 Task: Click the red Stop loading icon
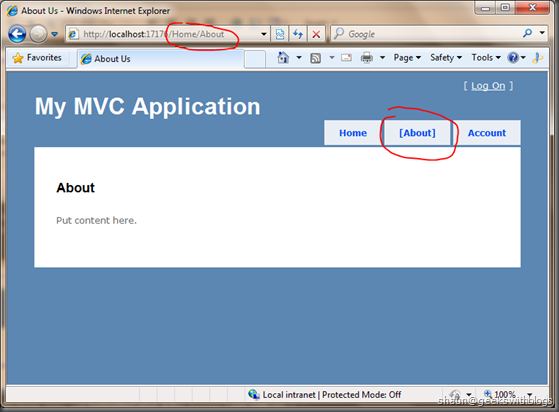click(316, 34)
